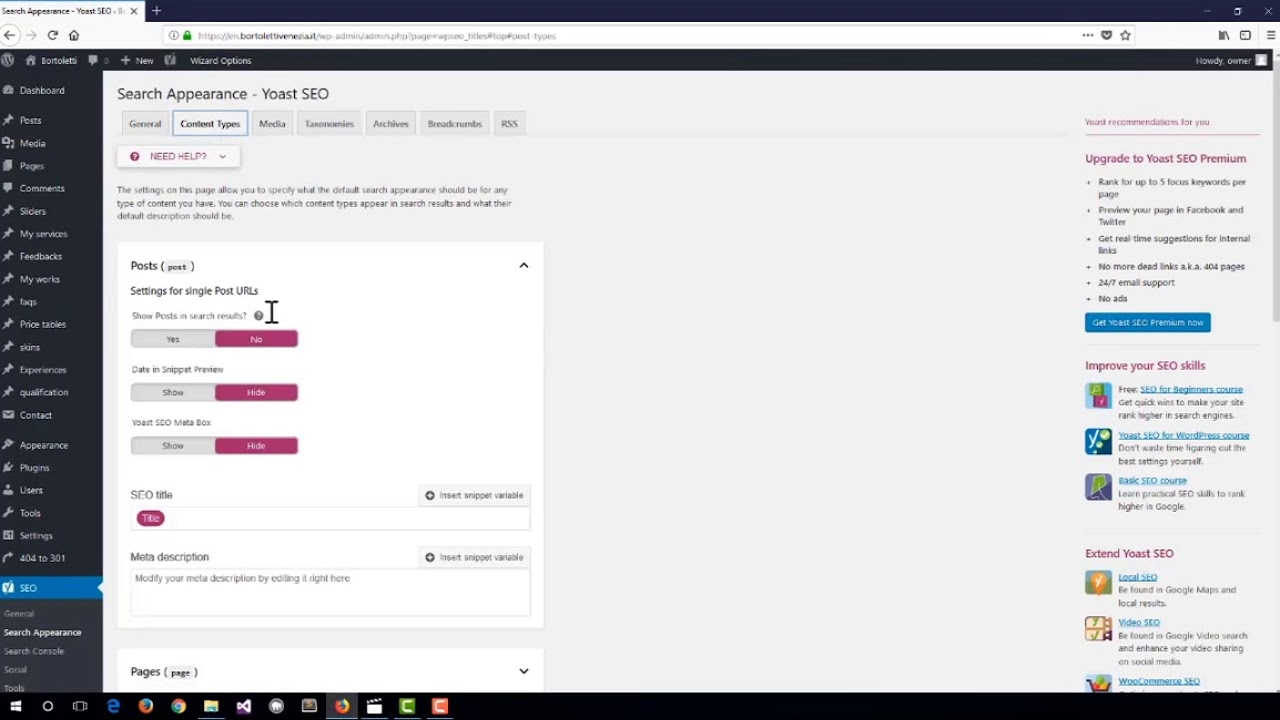Click the SEO for Beginners course icon
The height and width of the screenshot is (720, 1280).
tap(1098, 395)
